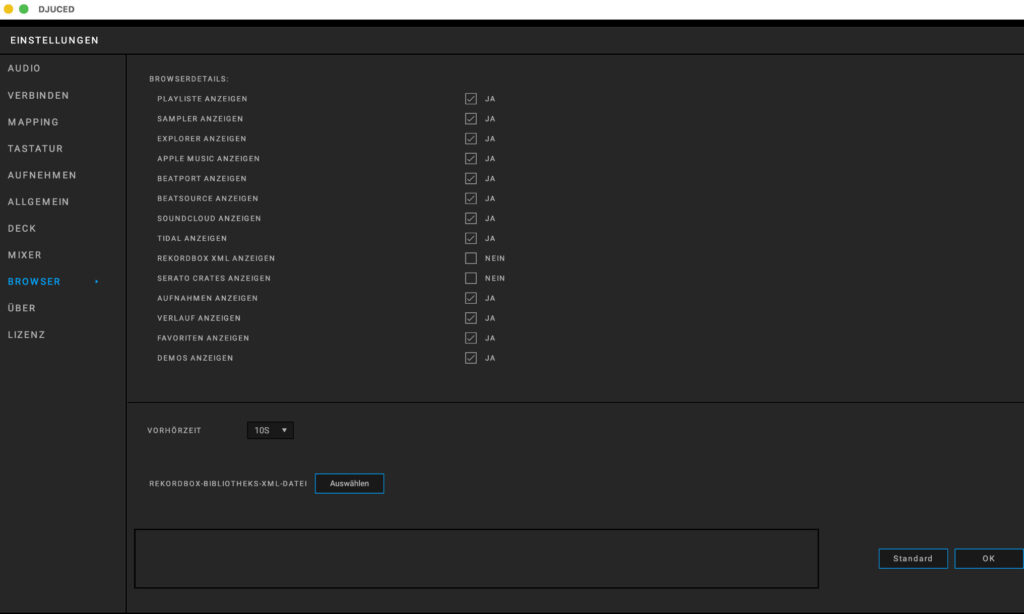Image resolution: width=1024 pixels, height=614 pixels.
Task: Disable Verlauf anzeigen checkbox
Action: tap(471, 318)
